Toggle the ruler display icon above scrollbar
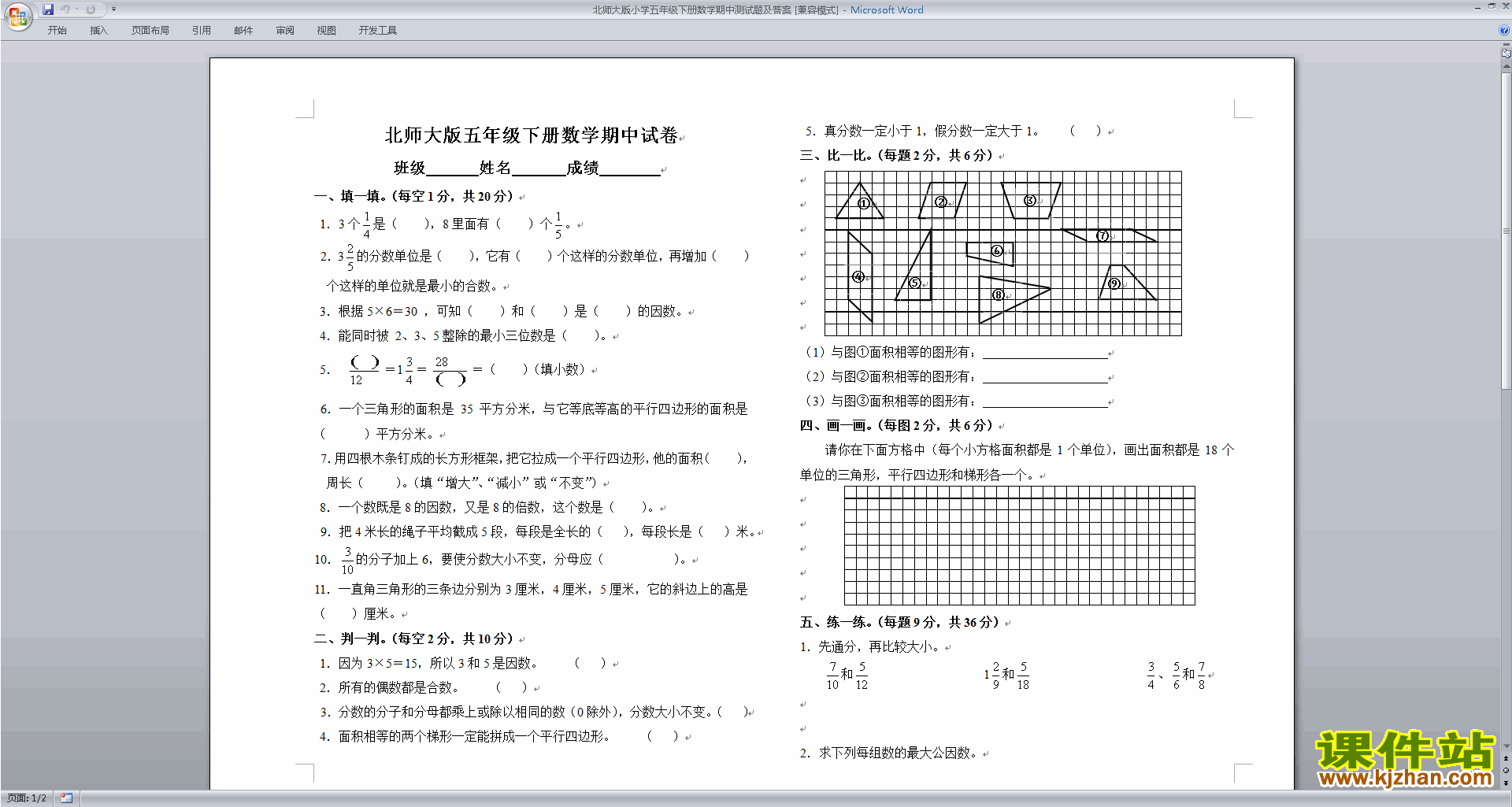This screenshot has width=1512, height=807. tap(1506, 55)
